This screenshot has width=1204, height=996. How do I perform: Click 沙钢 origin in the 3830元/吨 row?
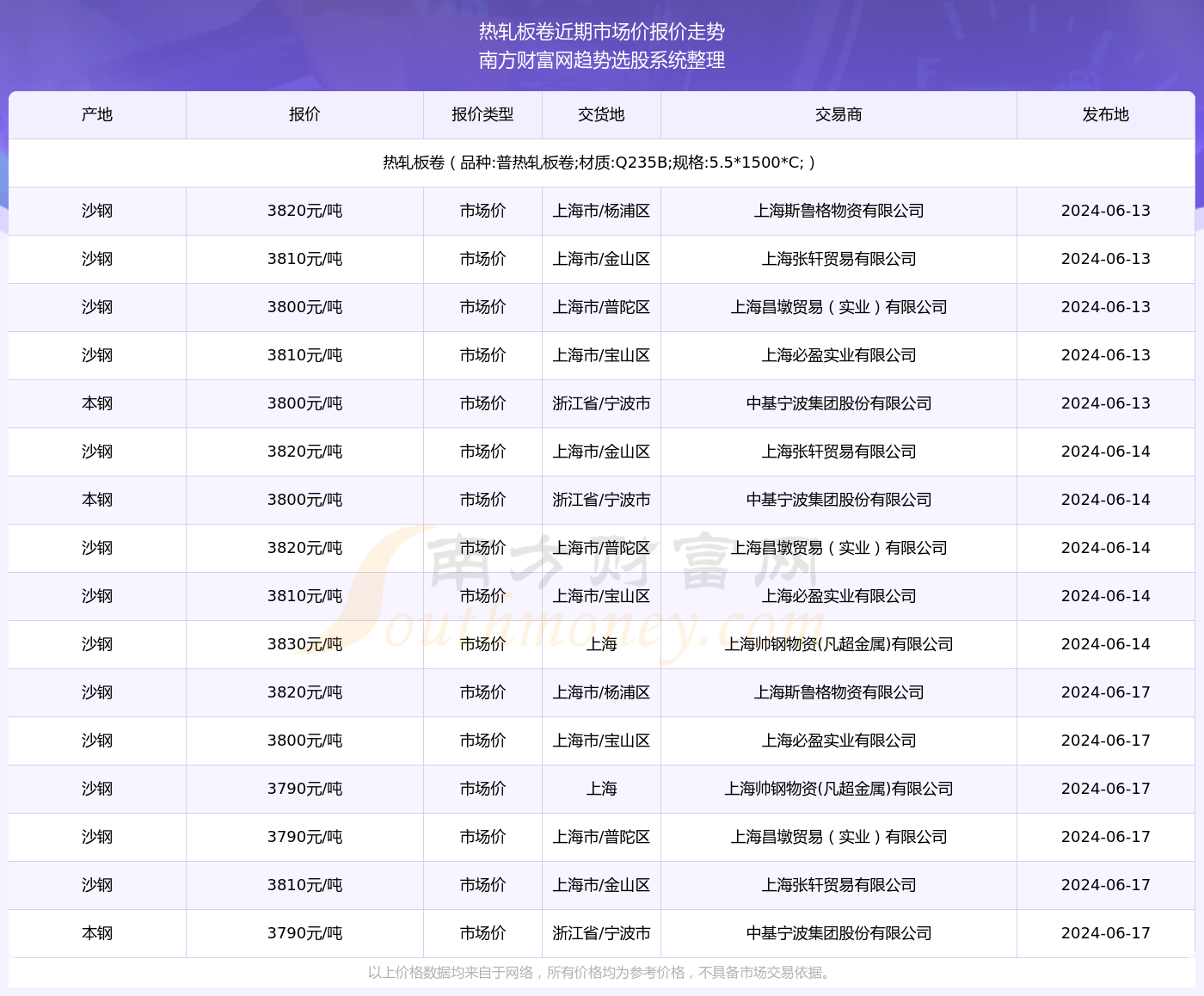pos(97,644)
